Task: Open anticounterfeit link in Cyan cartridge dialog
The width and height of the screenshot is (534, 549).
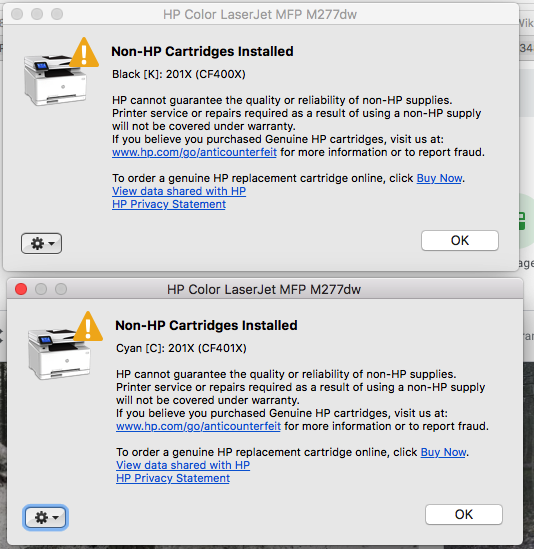Action: (x=199, y=426)
